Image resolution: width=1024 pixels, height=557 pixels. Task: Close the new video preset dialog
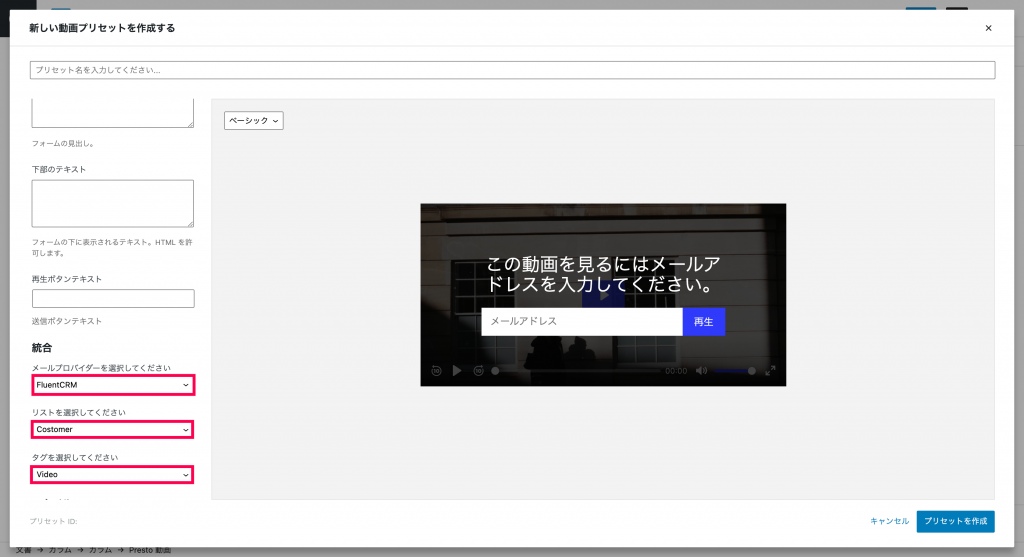(x=988, y=28)
